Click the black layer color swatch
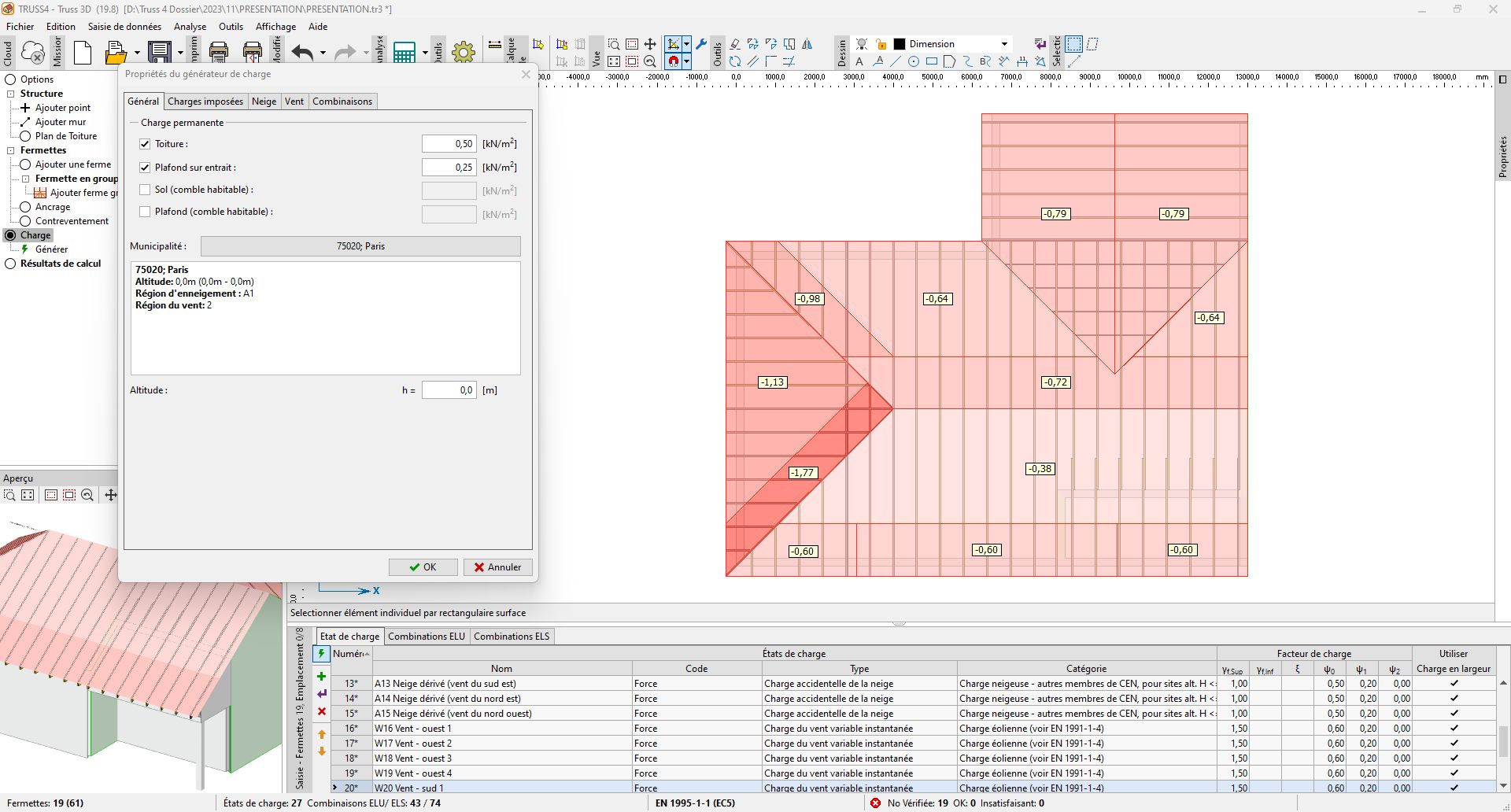This screenshot has width=1511, height=812. click(x=900, y=44)
